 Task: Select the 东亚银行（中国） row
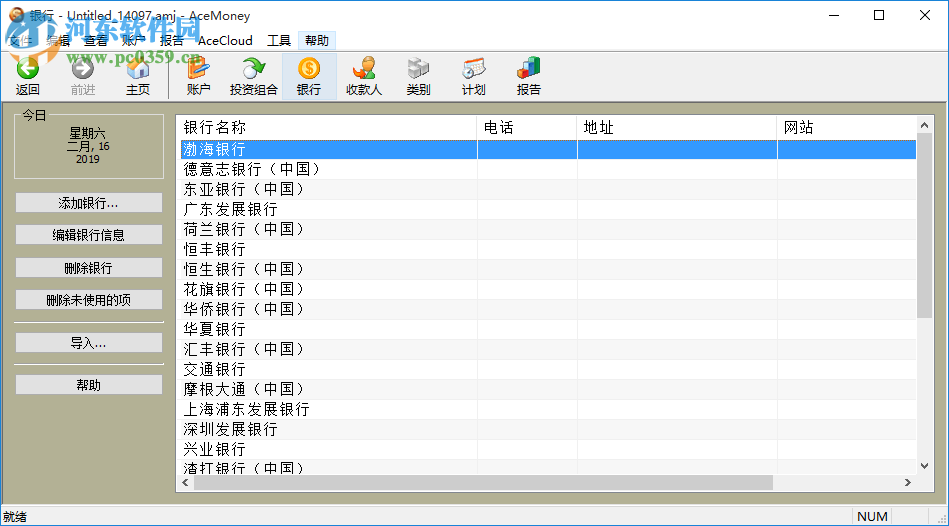pyautogui.click(x=548, y=189)
